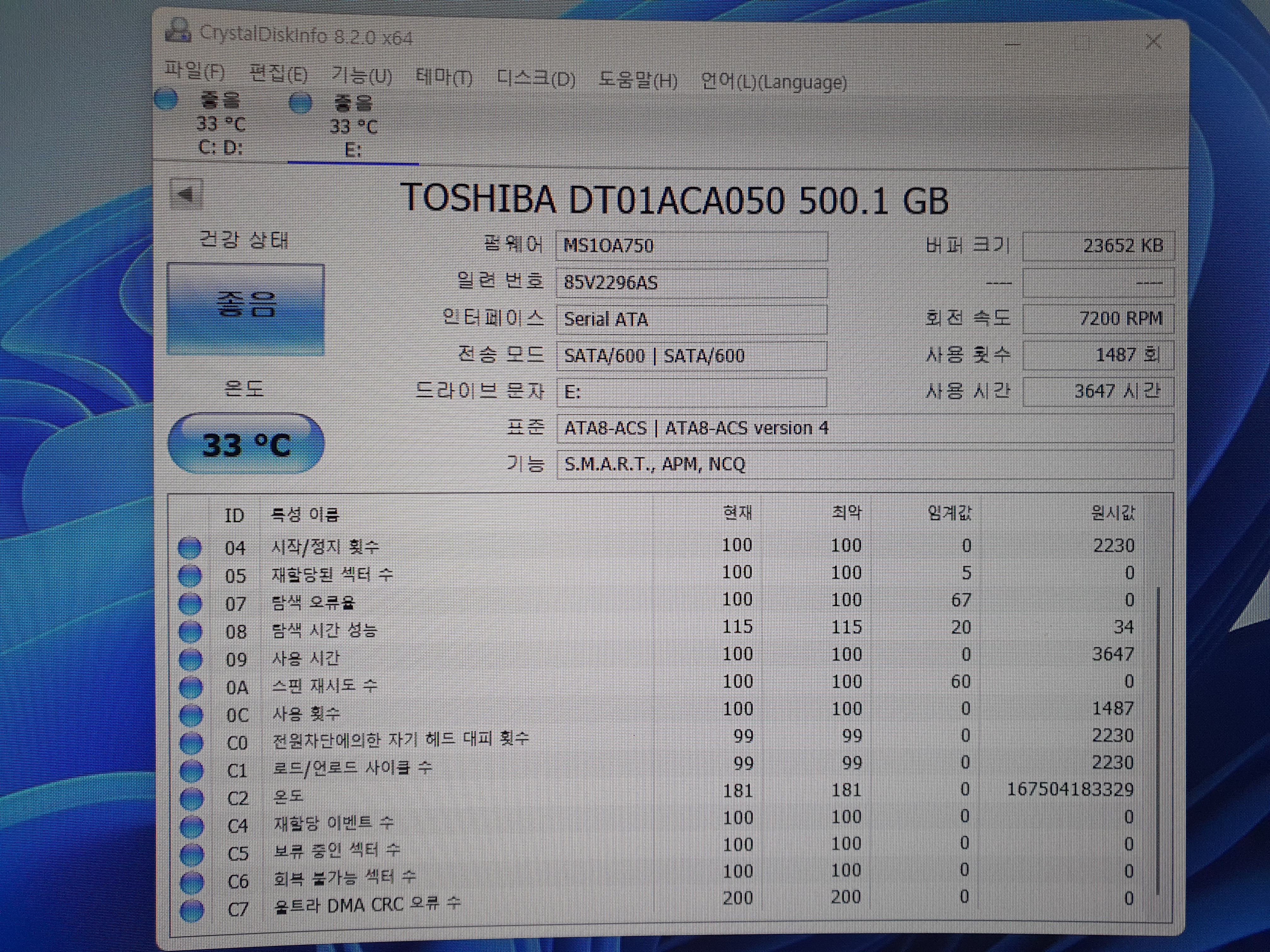
Task: Open the 테마(T) menu
Action: pyautogui.click(x=444, y=77)
